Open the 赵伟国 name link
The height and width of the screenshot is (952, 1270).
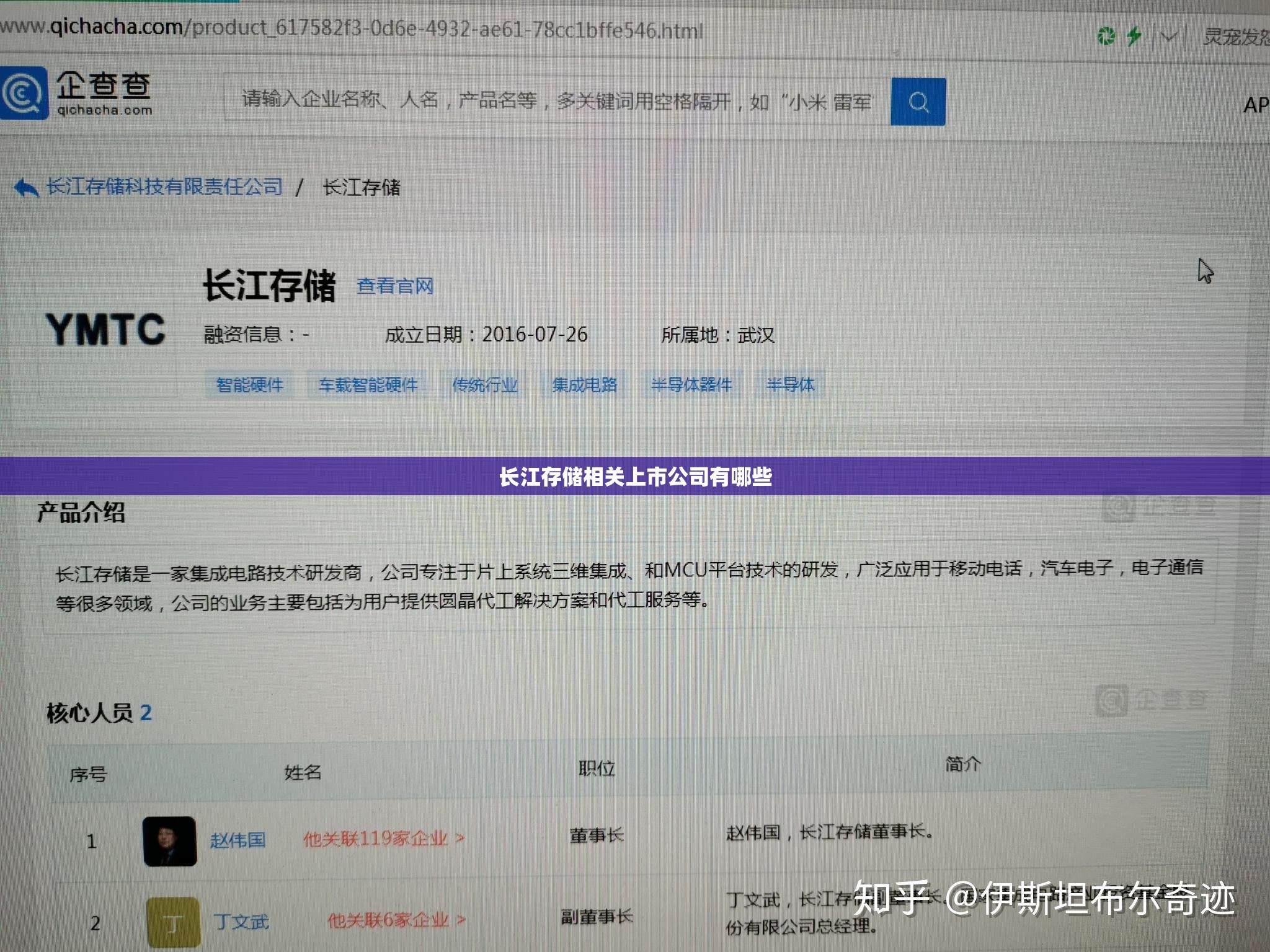pos(238,840)
